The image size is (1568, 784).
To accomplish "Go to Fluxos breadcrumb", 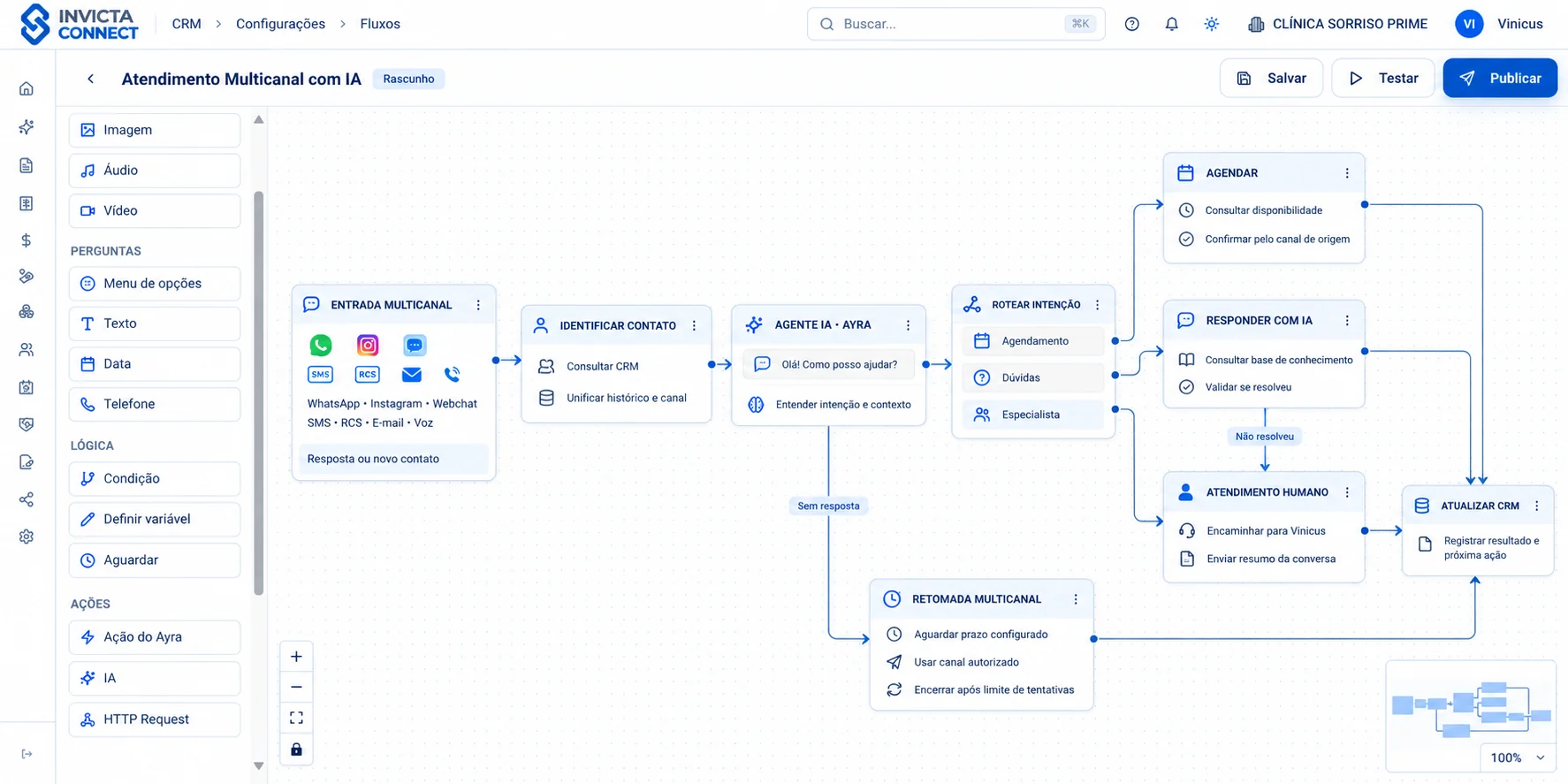I will (380, 24).
